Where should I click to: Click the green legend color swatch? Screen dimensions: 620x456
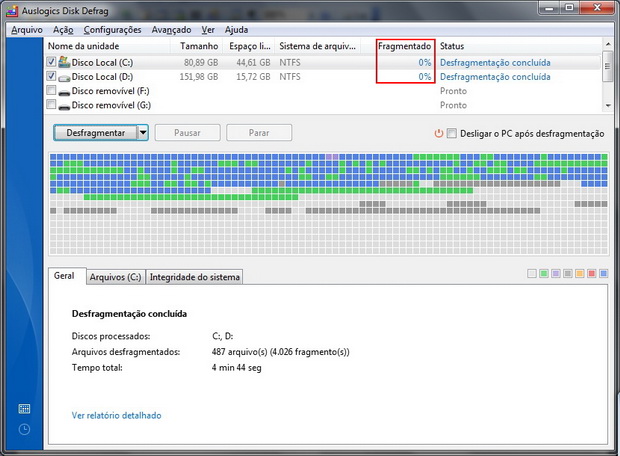tap(544, 274)
